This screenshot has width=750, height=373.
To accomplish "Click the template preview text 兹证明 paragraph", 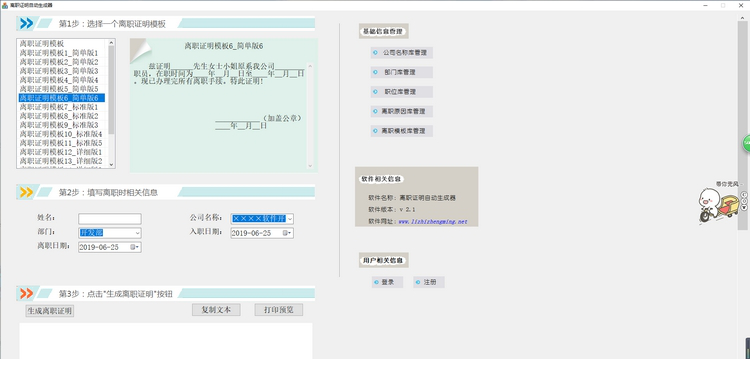I will point(219,73).
